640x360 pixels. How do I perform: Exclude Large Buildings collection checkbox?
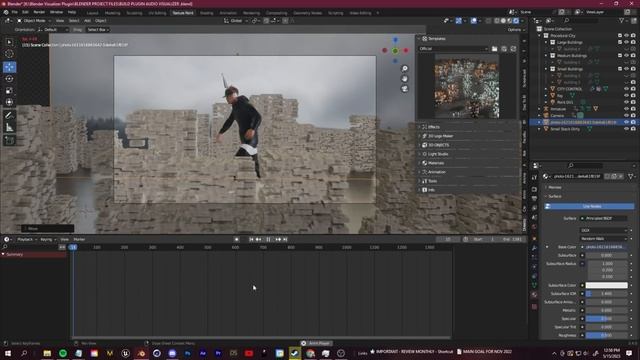click(620, 42)
